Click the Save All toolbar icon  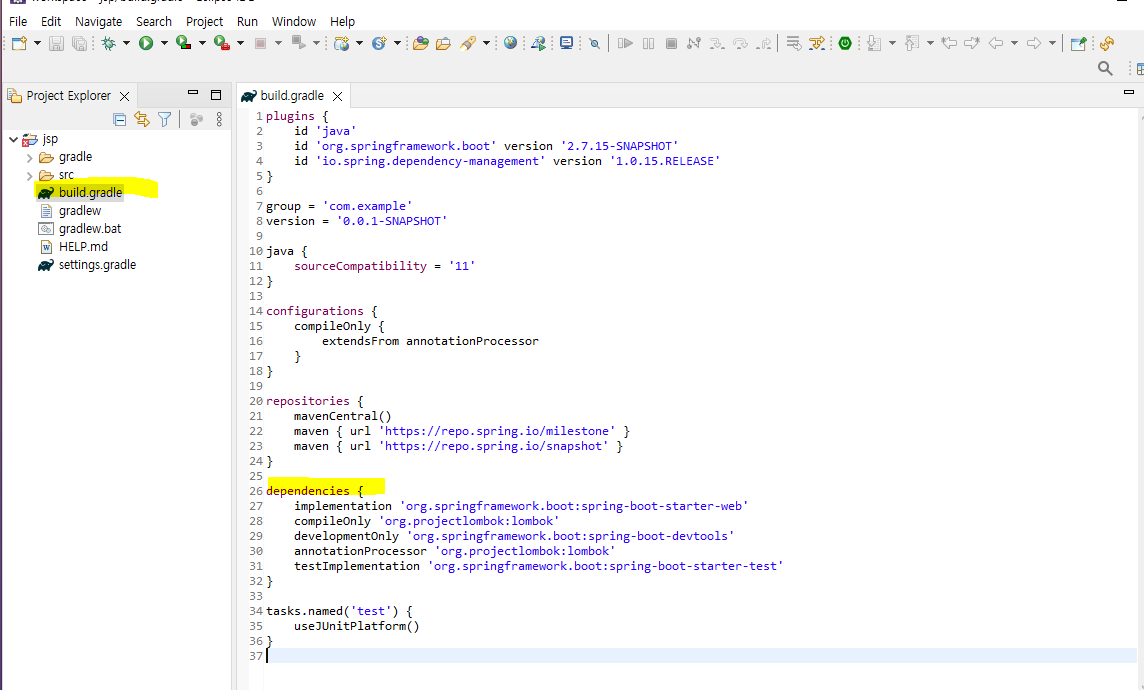pyautogui.click(x=80, y=44)
